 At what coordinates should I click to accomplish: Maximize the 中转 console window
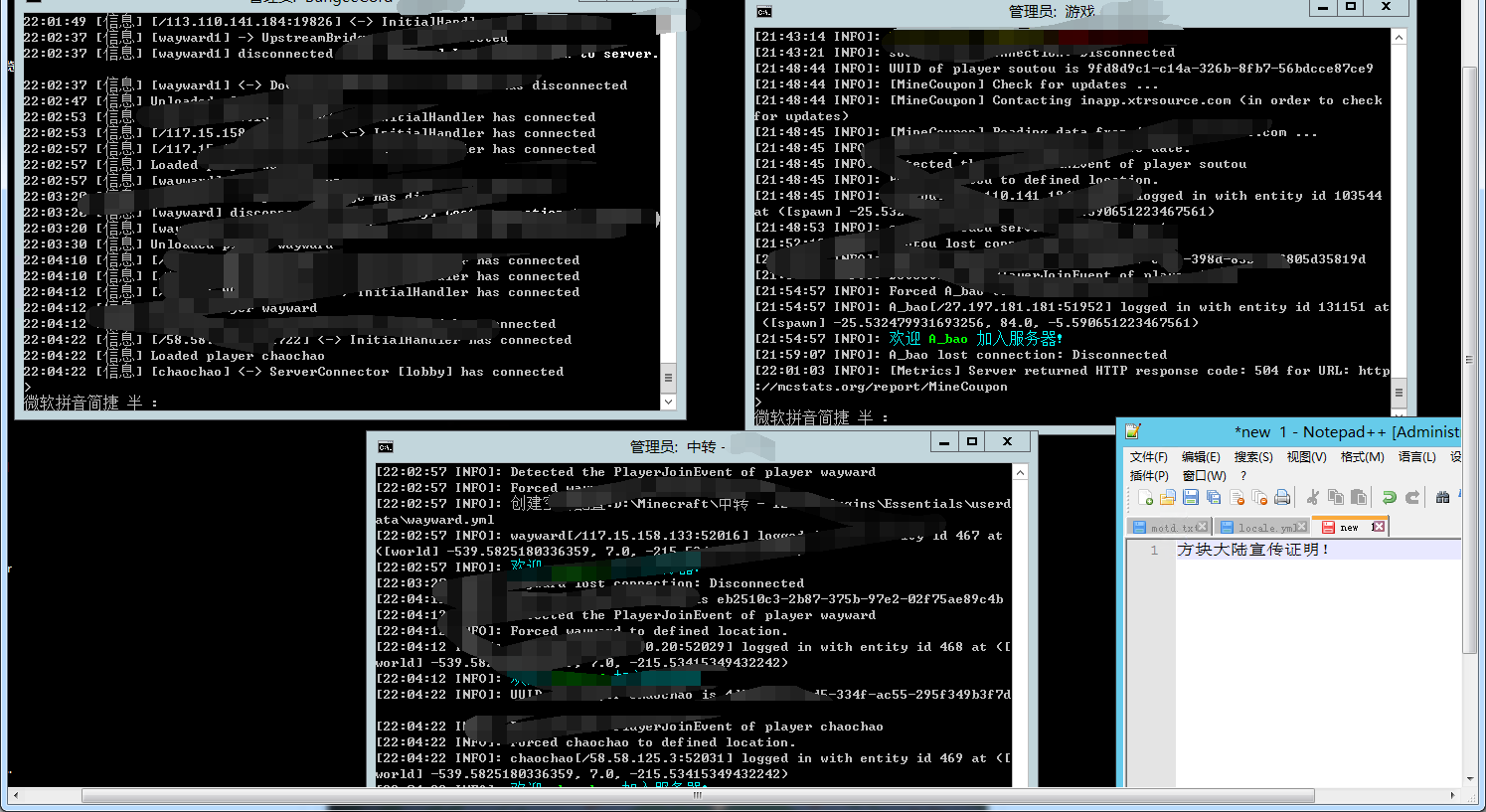(972, 441)
